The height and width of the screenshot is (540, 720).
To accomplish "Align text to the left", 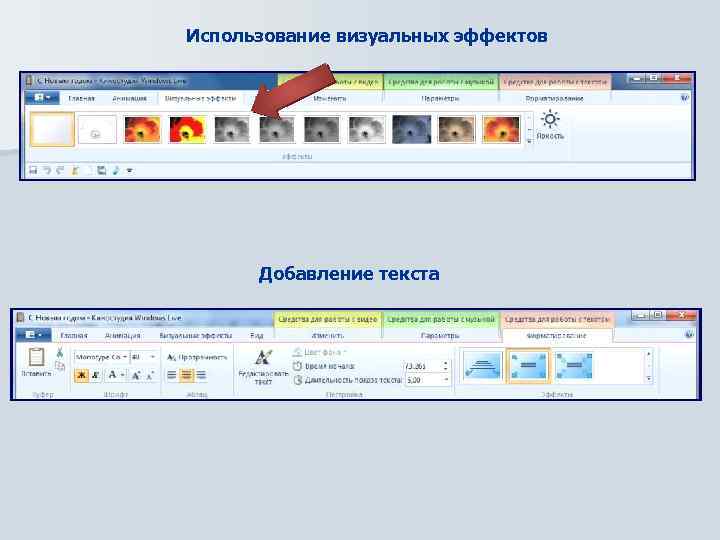I will 172,375.
